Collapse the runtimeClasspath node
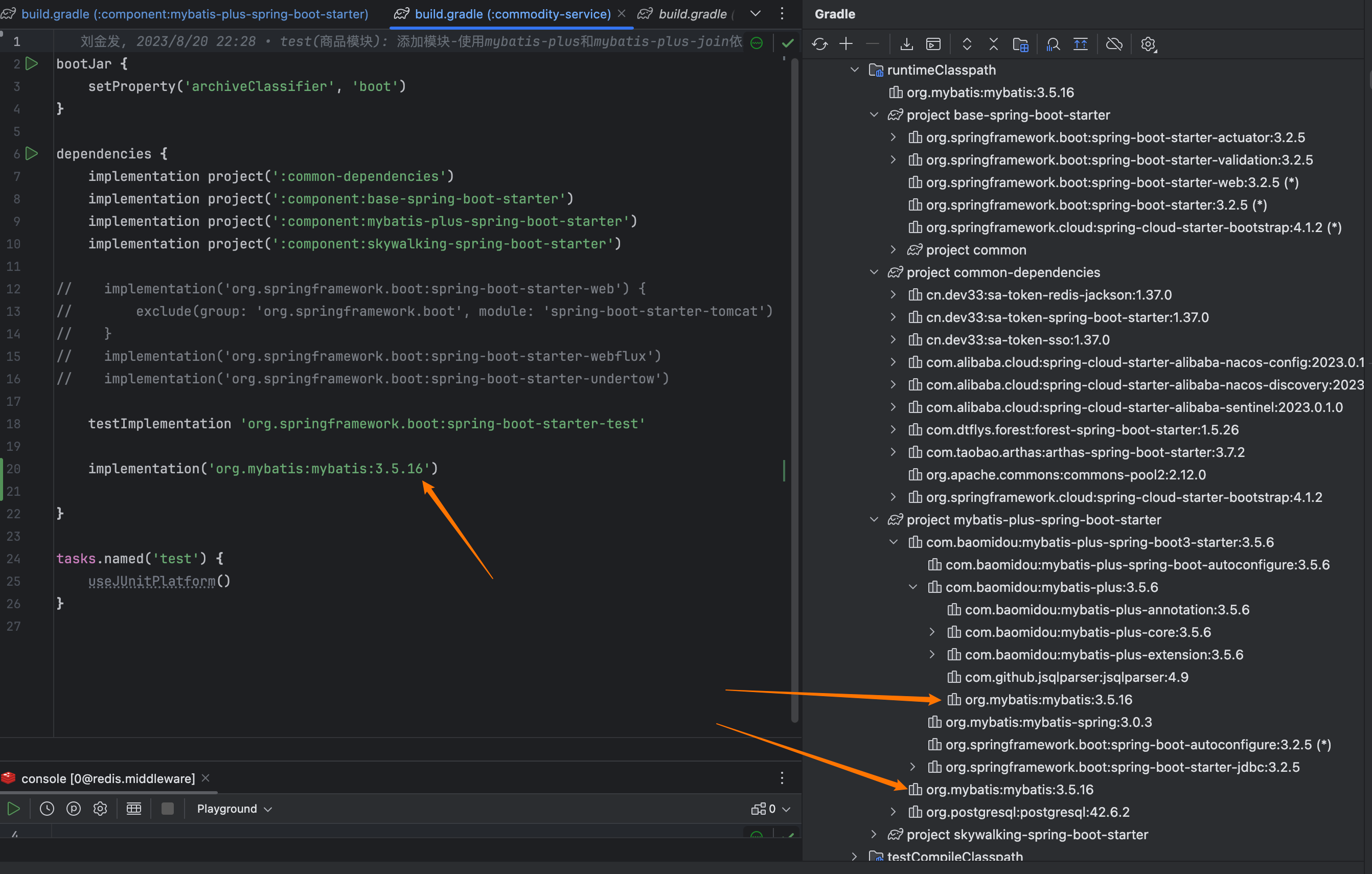 click(x=854, y=70)
